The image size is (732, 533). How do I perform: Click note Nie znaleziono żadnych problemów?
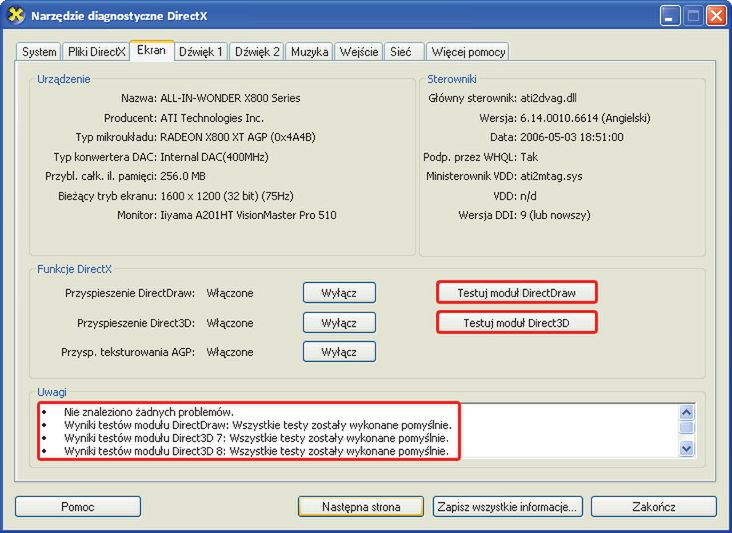coord(149,412)
